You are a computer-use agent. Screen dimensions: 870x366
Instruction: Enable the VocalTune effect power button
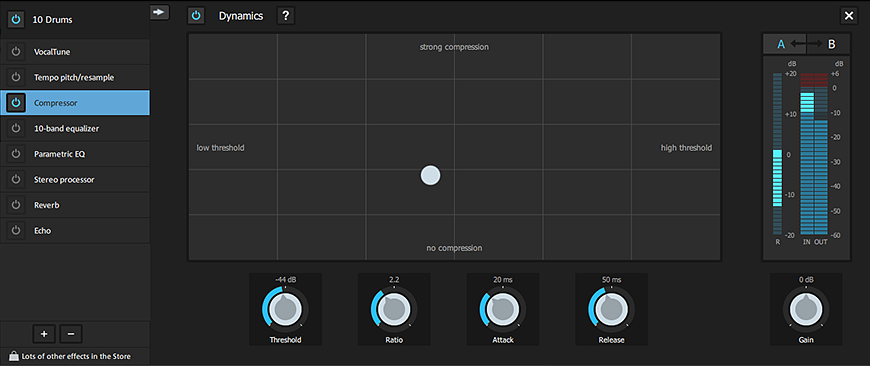[x=16, y=52]
